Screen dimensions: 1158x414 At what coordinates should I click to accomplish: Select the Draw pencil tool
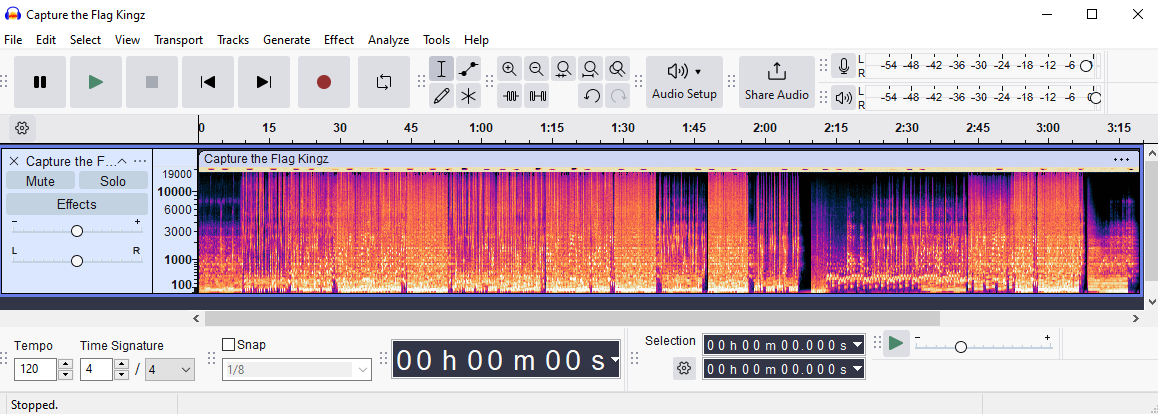click(x=441, y=96)
